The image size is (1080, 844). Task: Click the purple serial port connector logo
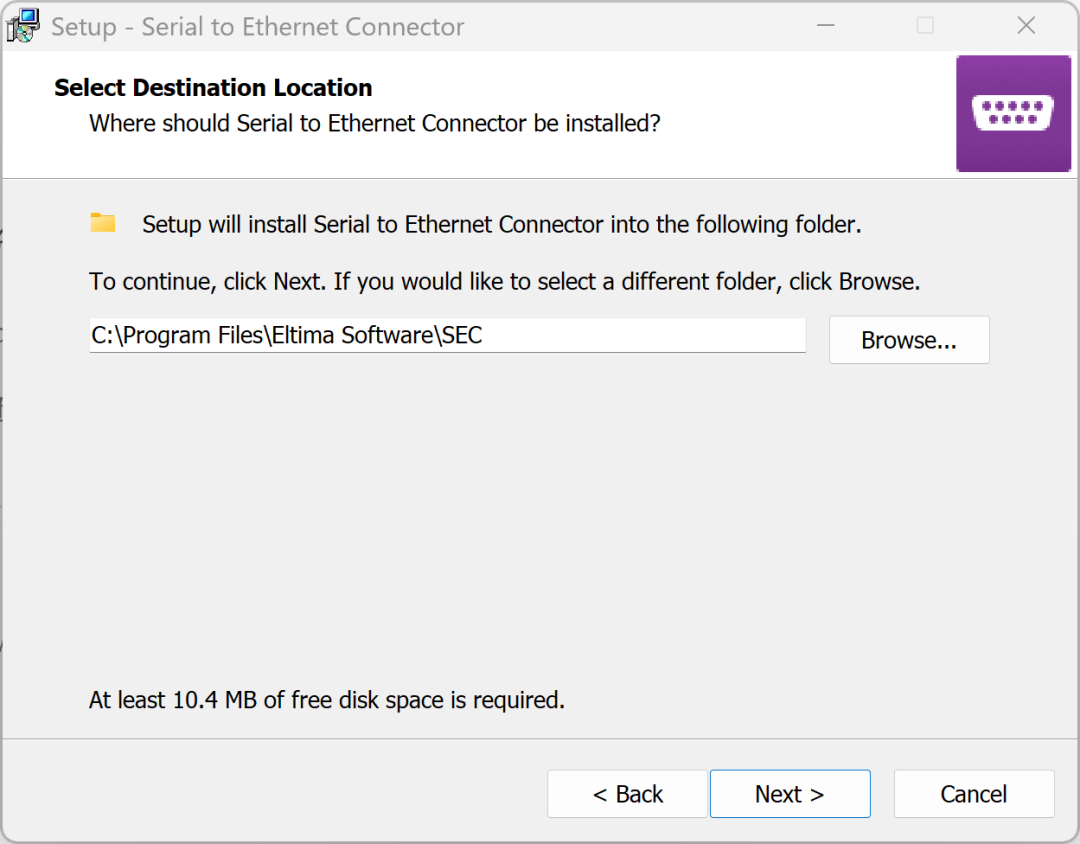pos(1013,113)
